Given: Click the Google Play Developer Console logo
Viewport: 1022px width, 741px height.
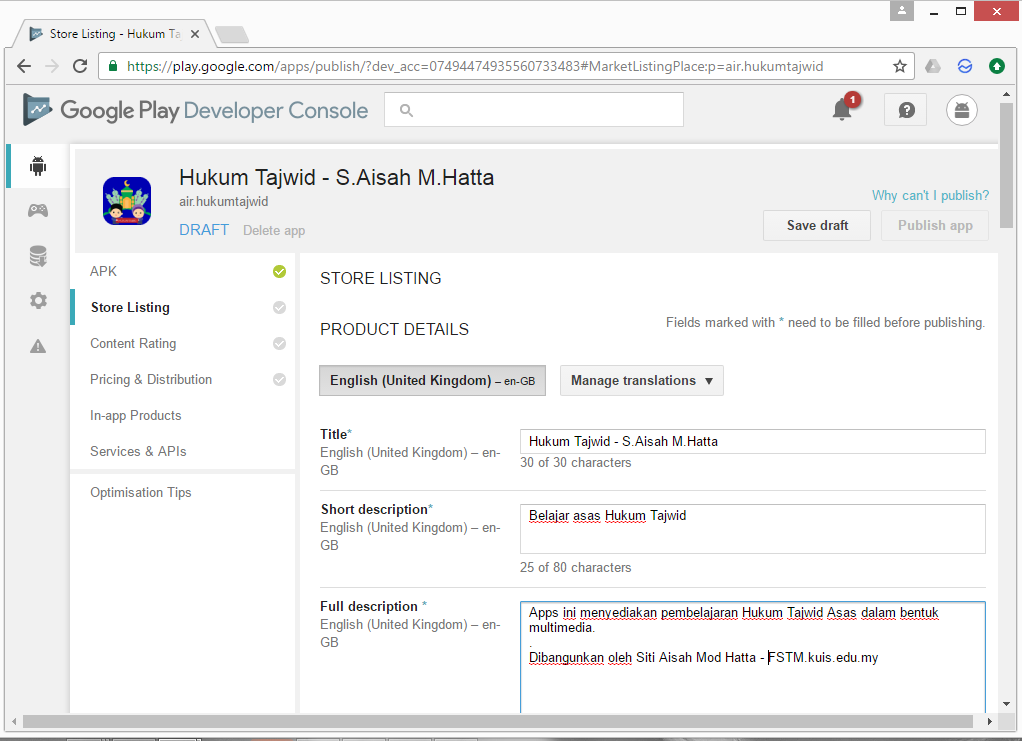Looking at the screenshot, I should coord(195,110).
